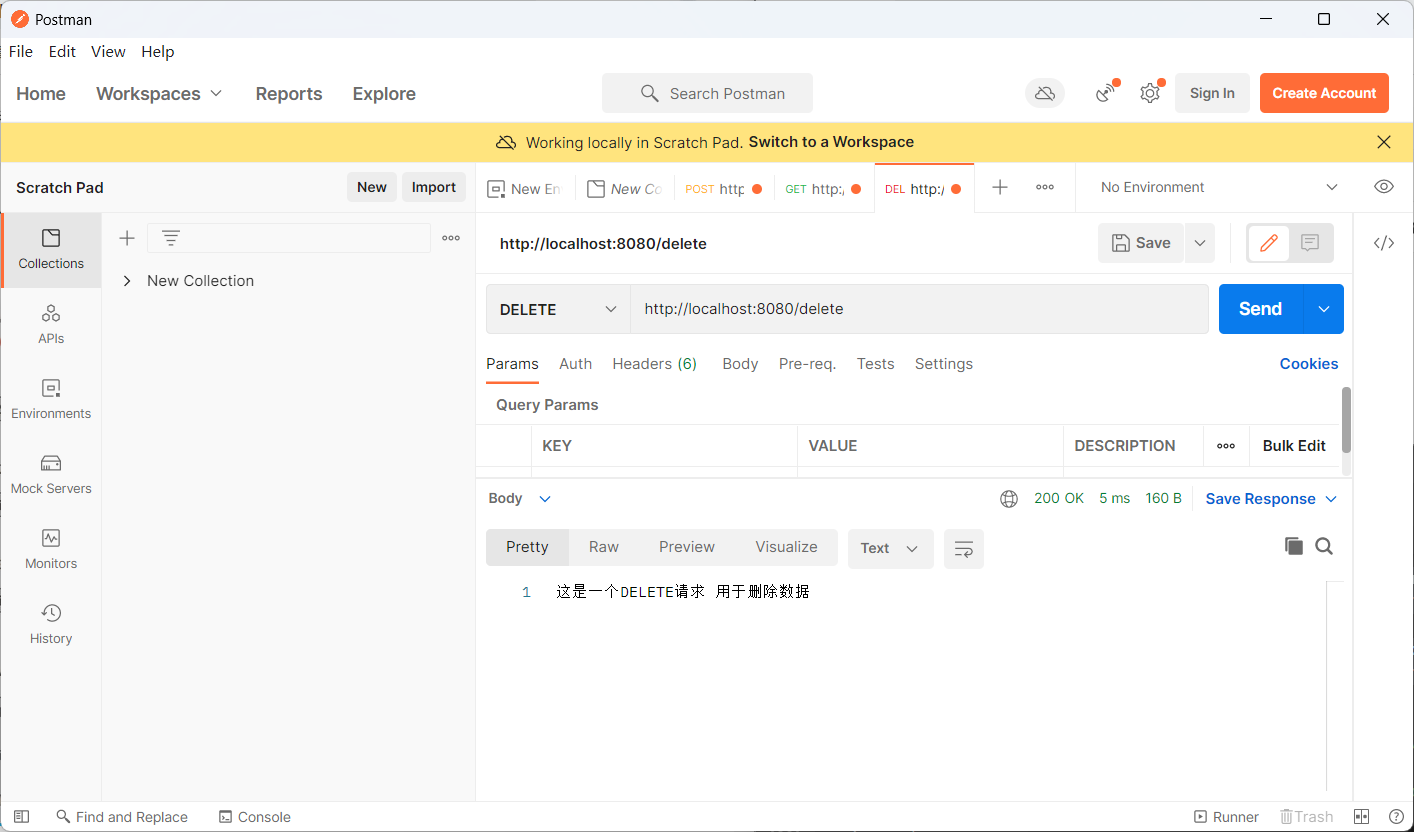This screenshot has width=1414, height=832.
Task: Switch to the POST request tab
Action: (724, 188)
